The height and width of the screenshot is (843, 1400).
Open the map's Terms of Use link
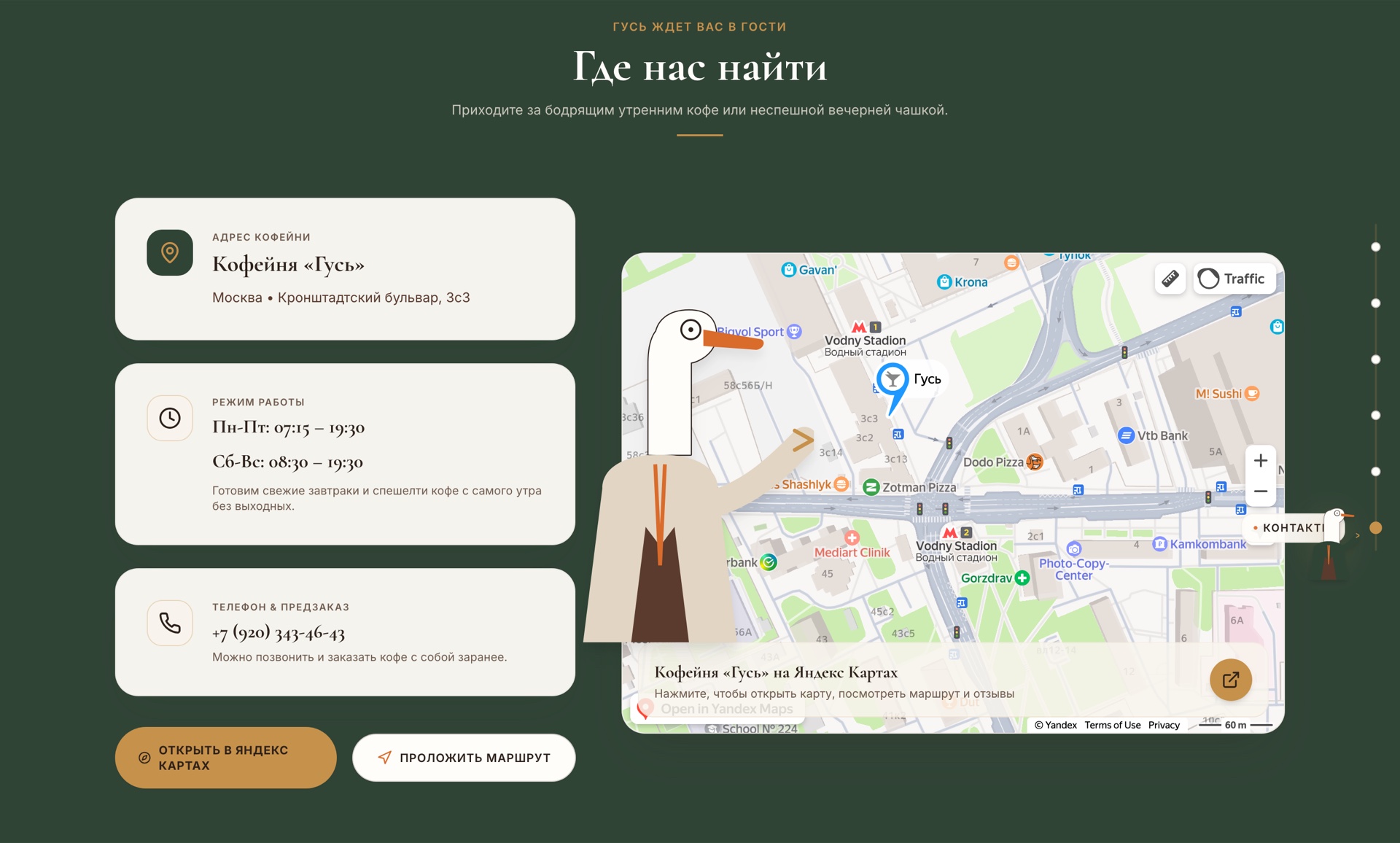[x=1112, y=725]
